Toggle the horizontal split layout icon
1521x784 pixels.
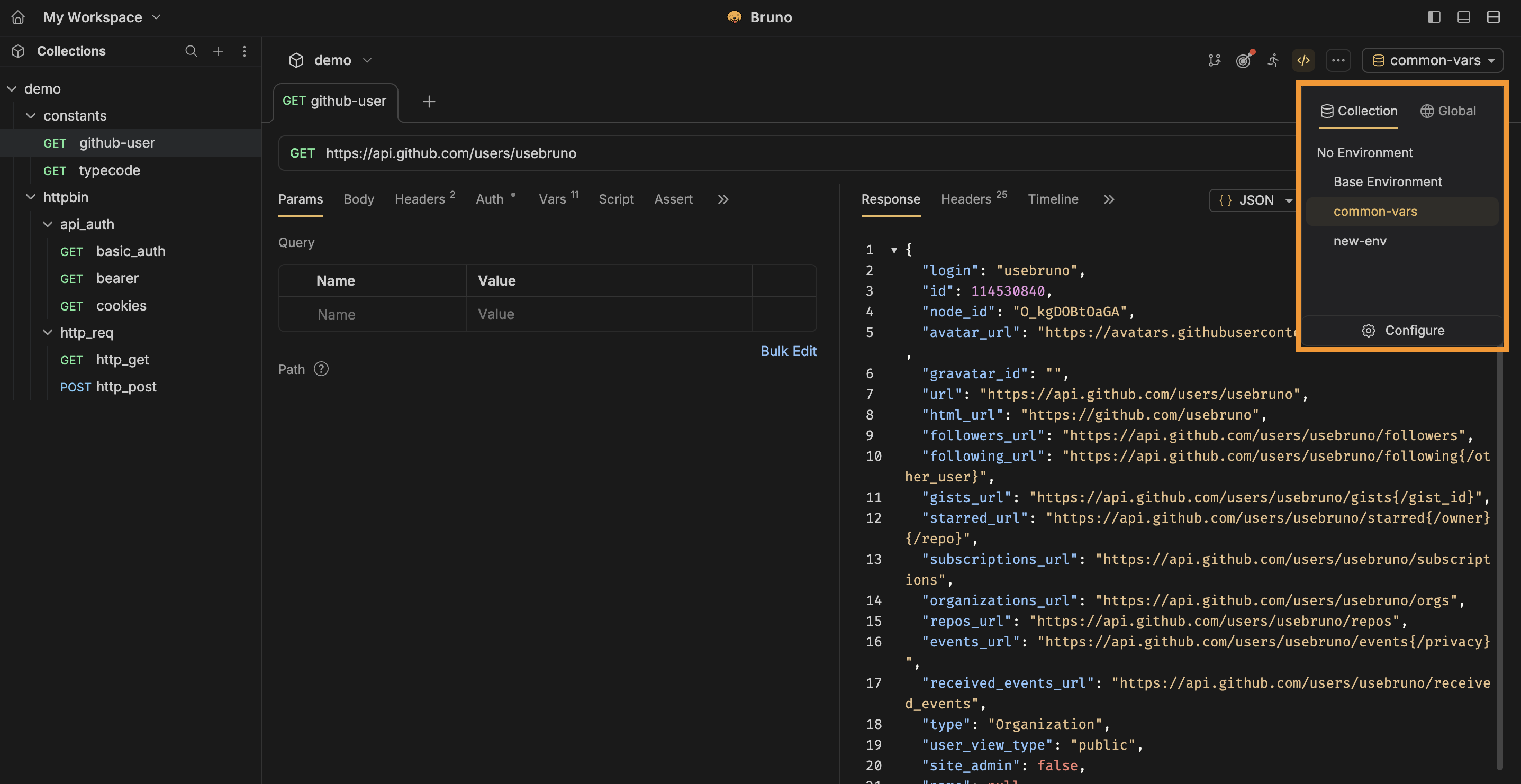[x=1493, y=17]
